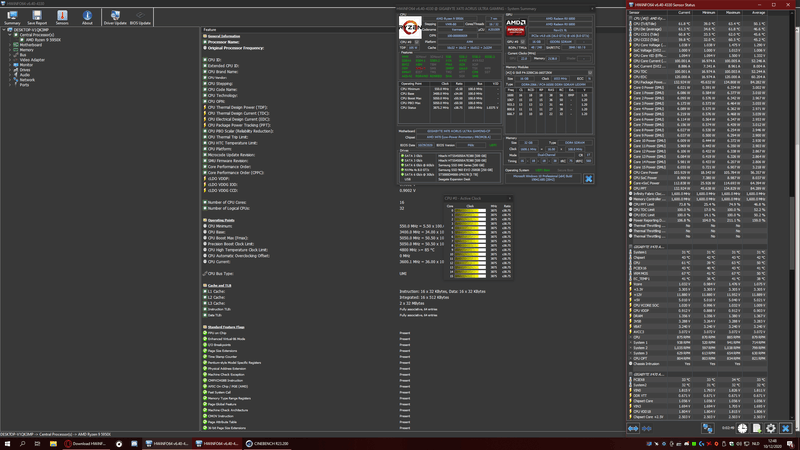800x450 pixels.
Task: Open taskbar search magnifier
Action: [22, 444]
